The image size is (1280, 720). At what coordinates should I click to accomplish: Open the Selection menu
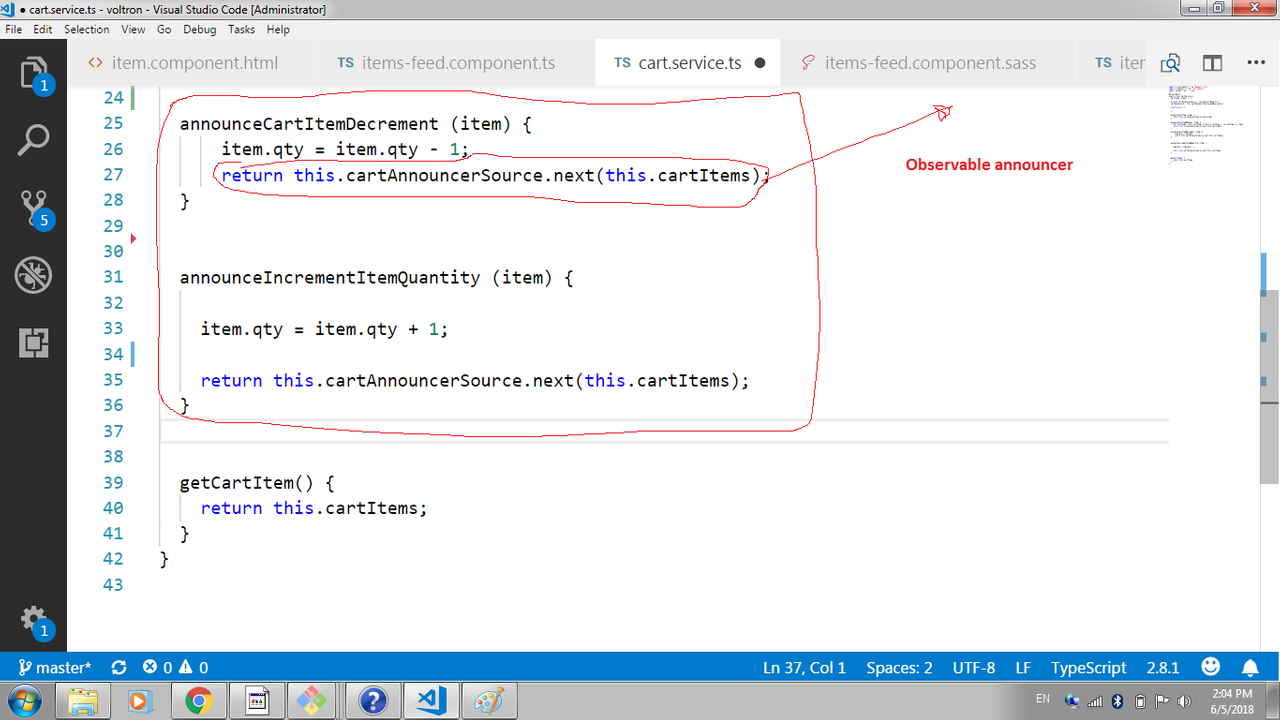tap(87, 29)
